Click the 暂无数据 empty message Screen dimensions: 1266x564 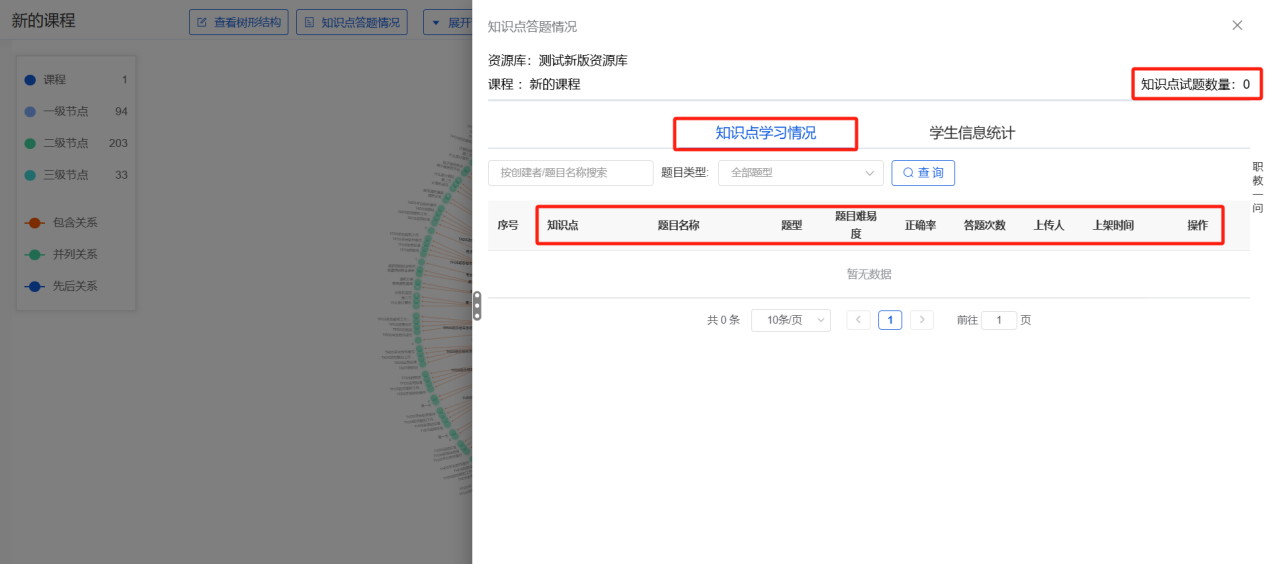tap(869, 274)
